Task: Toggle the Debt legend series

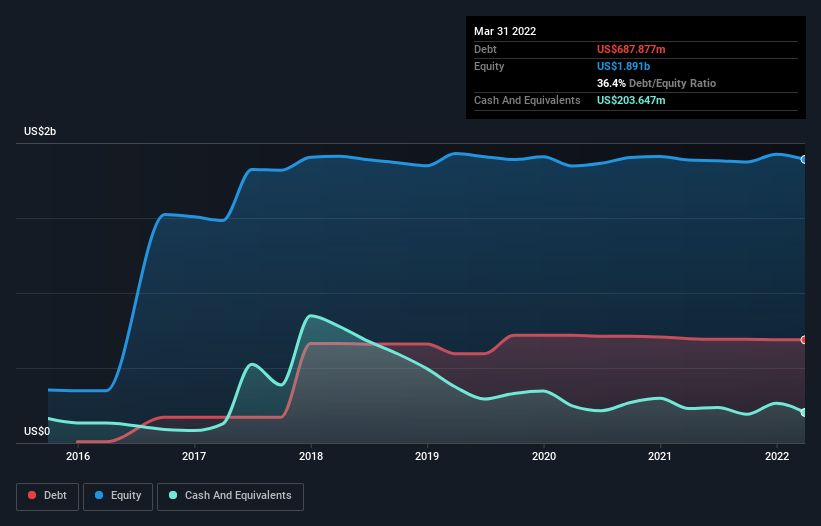Action: coord(47,496)
